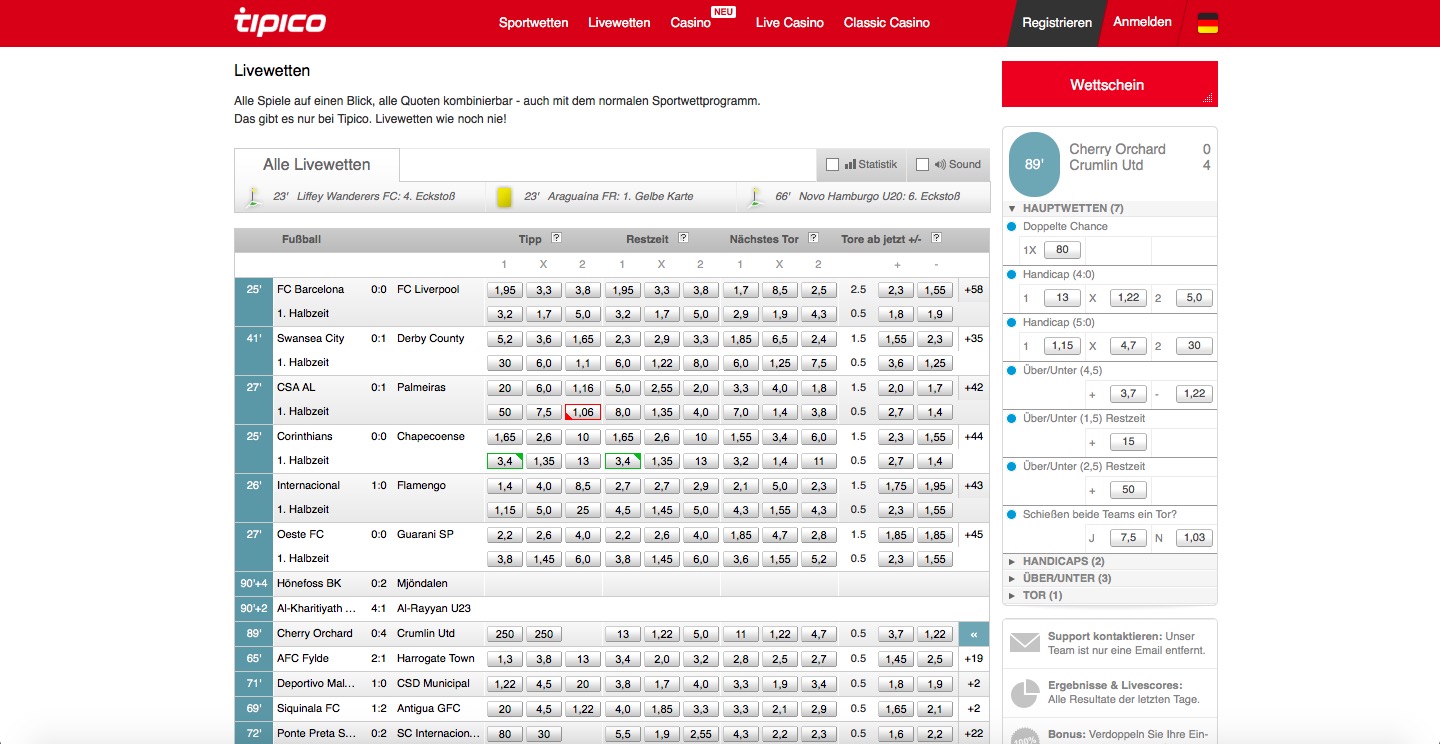Expand the TOR (1) section
1440x744 pixels.
click(x=1110, y=596)
